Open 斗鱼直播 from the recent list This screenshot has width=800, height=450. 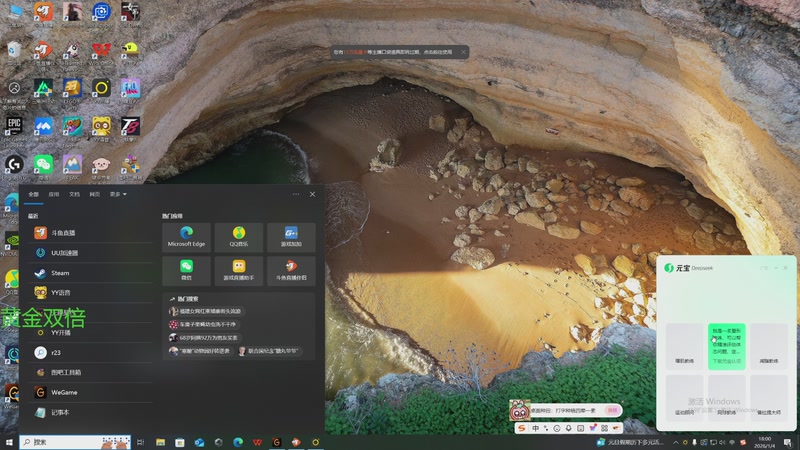point(91,233)
